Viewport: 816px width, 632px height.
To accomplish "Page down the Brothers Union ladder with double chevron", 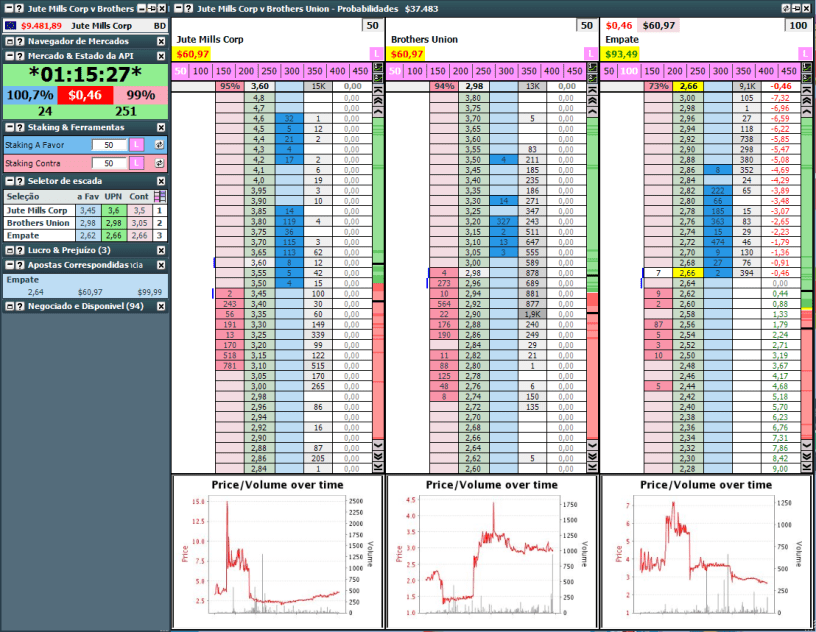I will click(592, 457).
